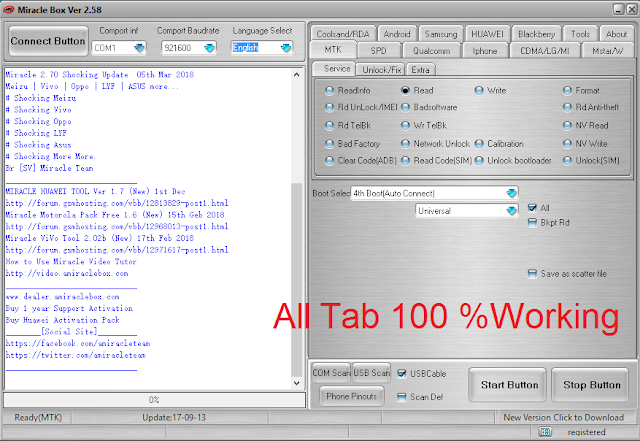640x441 pixels.
Task: Select the Unlock(SIM) radio option
Action: coord(567,161)
